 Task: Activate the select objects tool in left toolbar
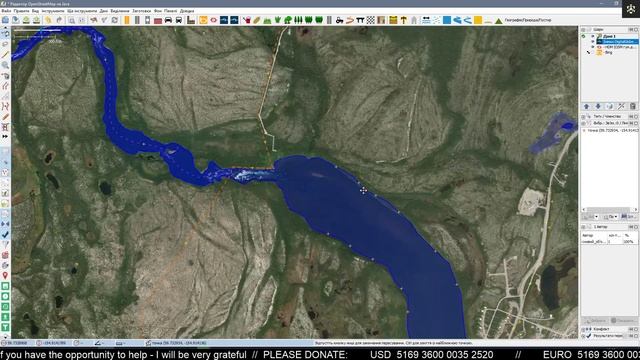click(5, 34)
